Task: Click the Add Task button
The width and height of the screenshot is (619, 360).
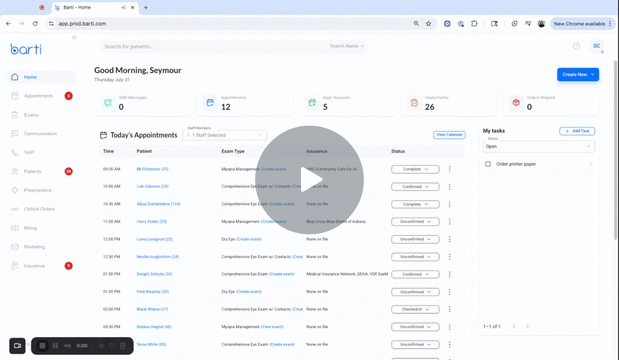Action: [577, 131]
